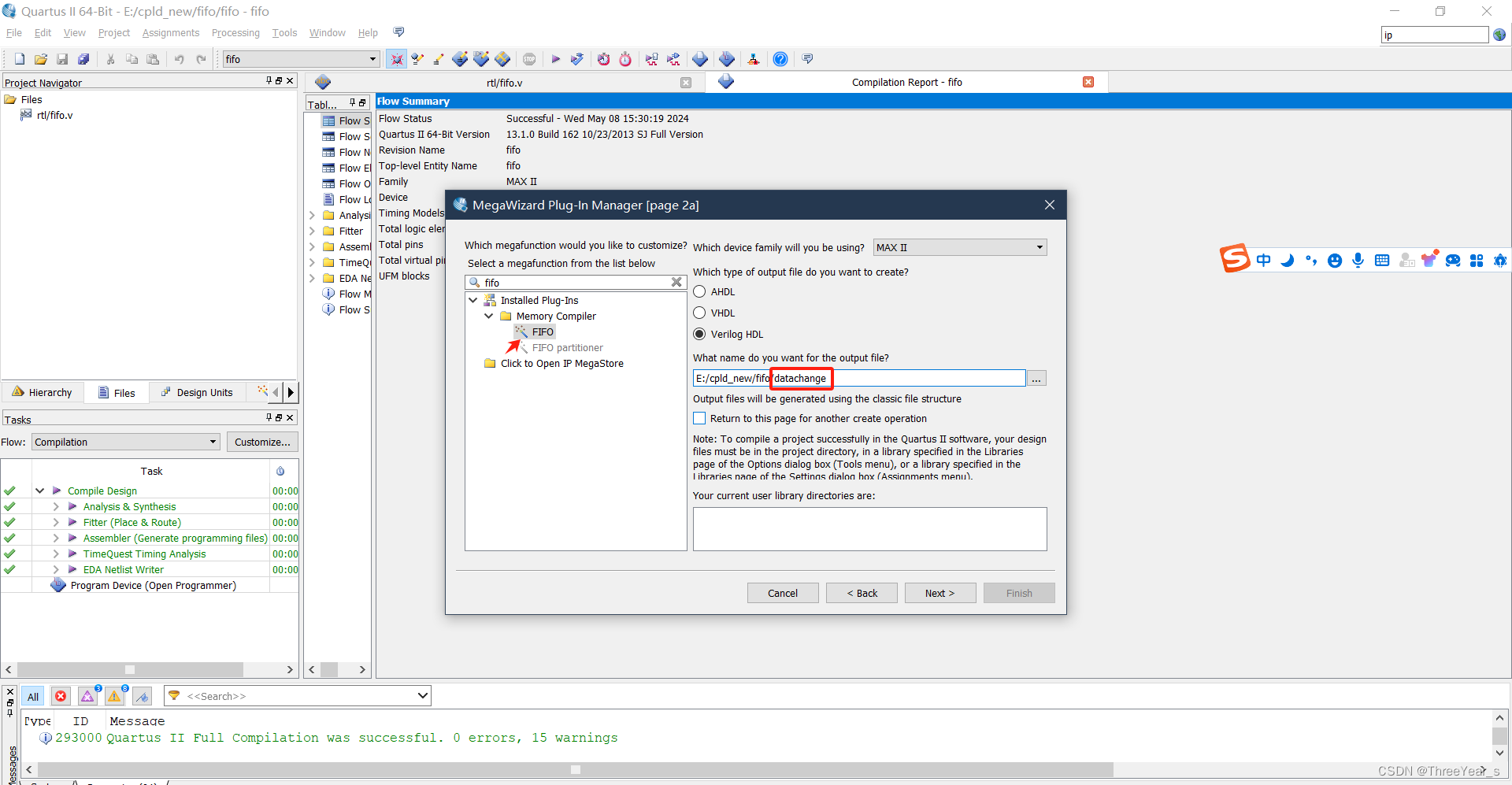Click the < Back button

point(862,593)
